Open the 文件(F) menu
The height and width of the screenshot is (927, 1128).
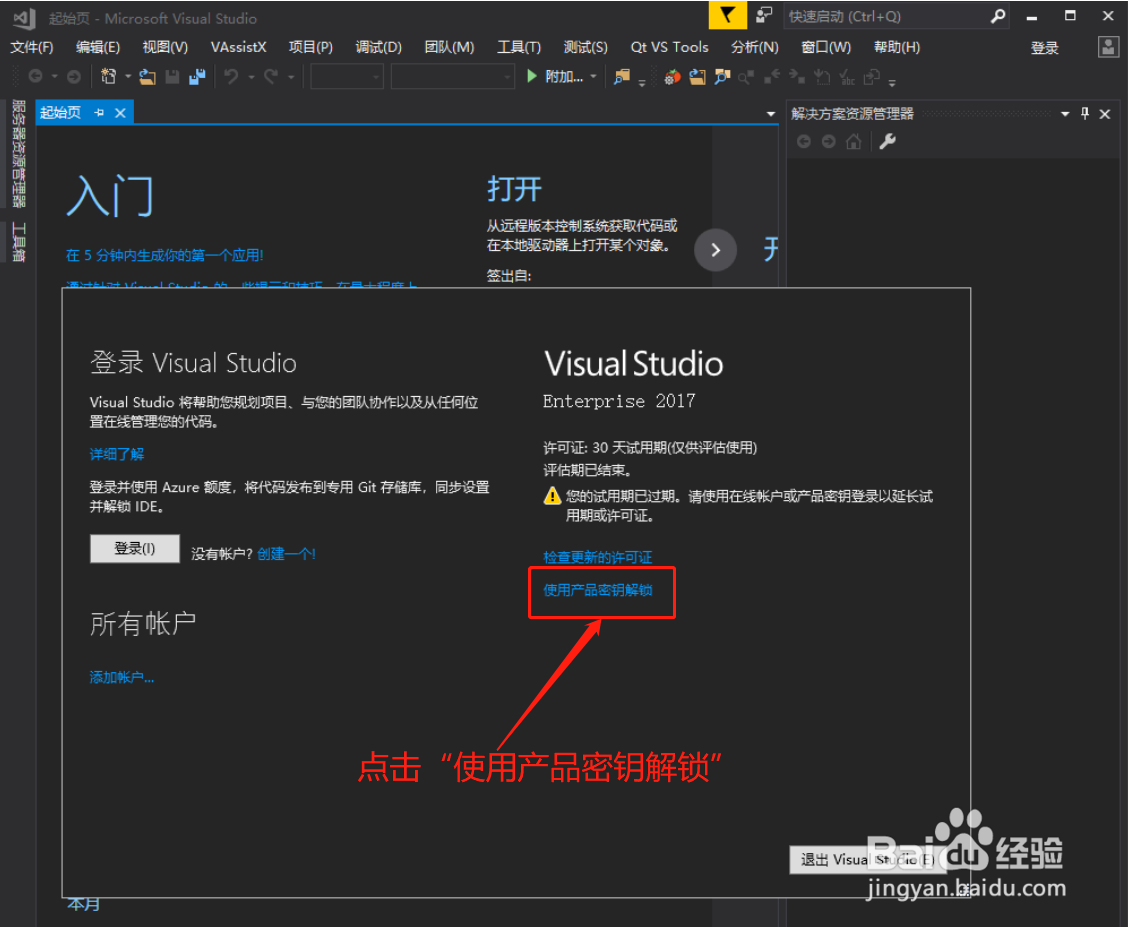pos(32,47)
